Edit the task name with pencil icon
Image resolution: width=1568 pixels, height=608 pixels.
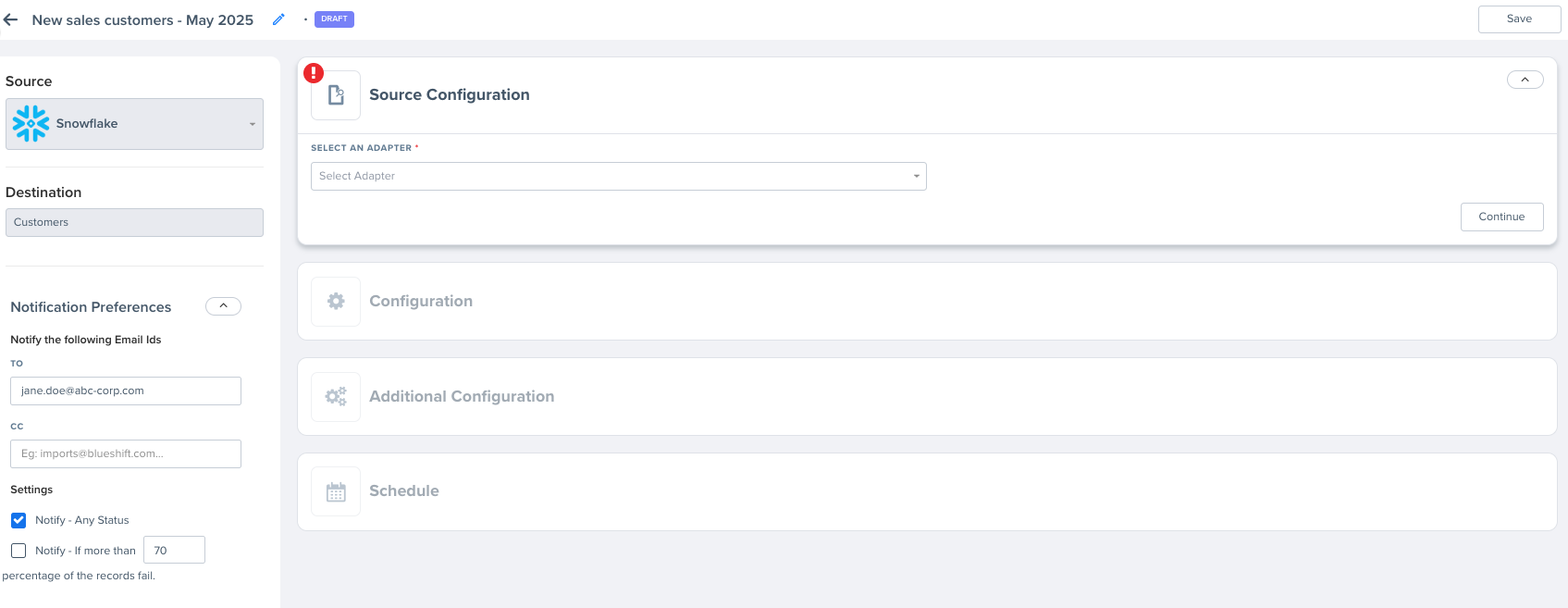tap(278, 19)
